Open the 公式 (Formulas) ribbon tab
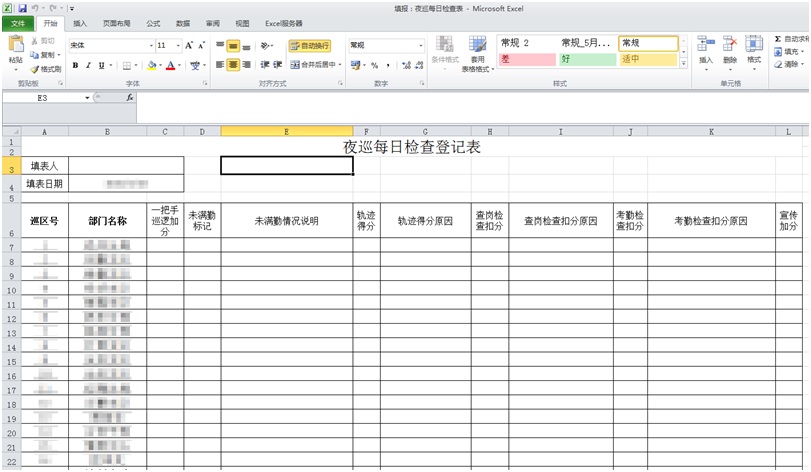The width and height of the screenshot is (811, 472). pos(153,23)
